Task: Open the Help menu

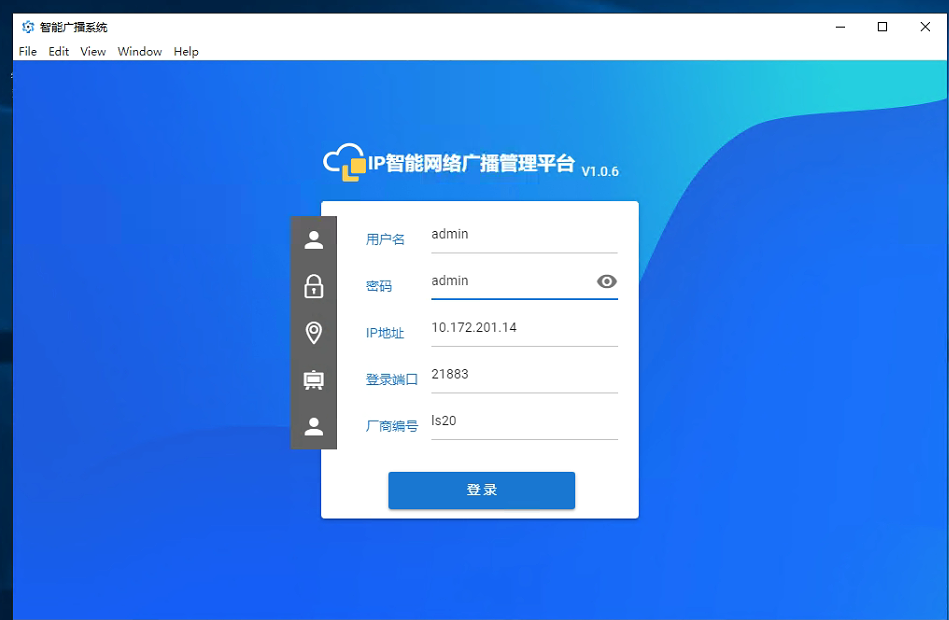Action: coord(186,51)
